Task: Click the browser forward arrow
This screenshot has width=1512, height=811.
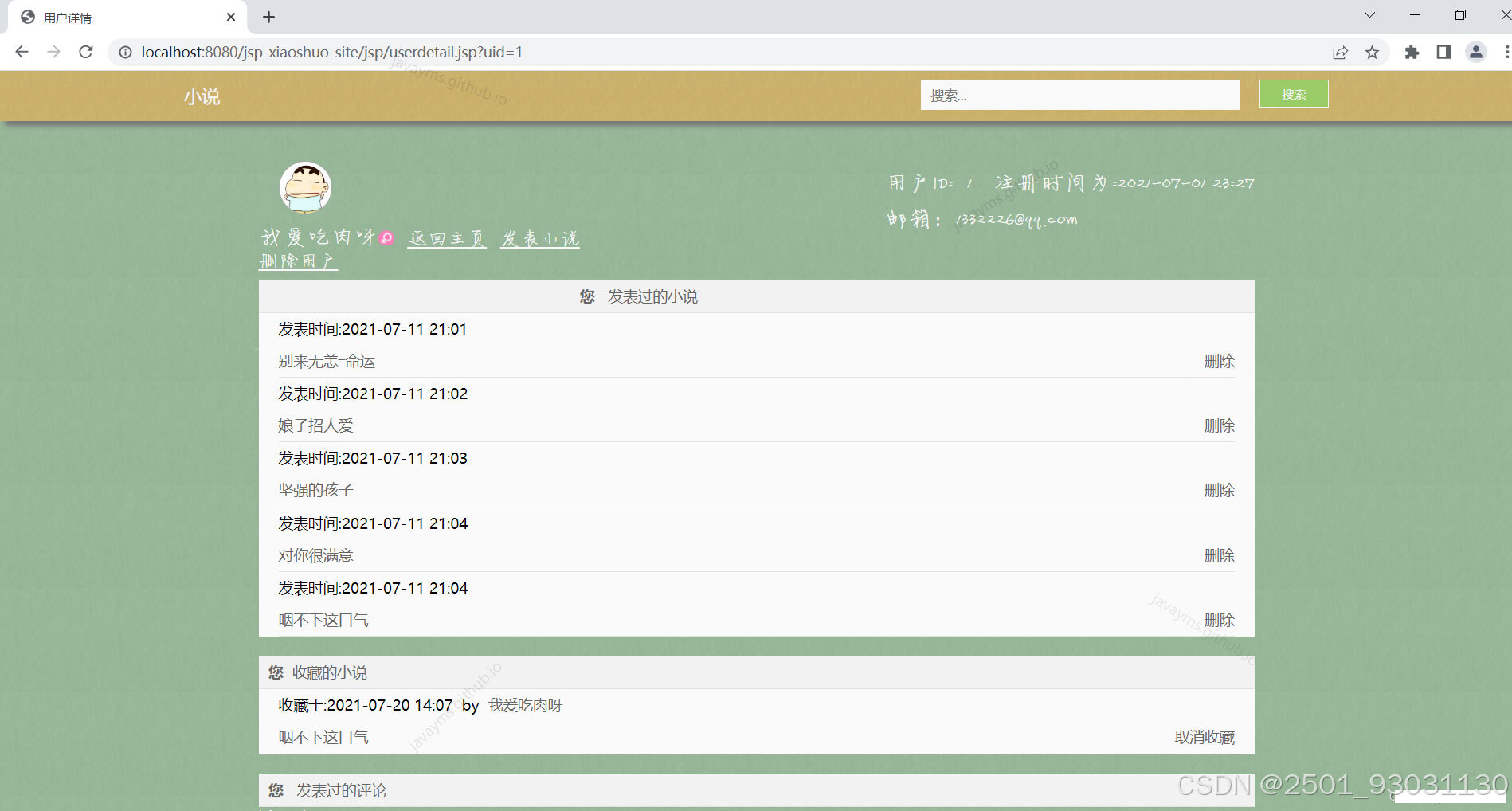Action: point(53,52)
